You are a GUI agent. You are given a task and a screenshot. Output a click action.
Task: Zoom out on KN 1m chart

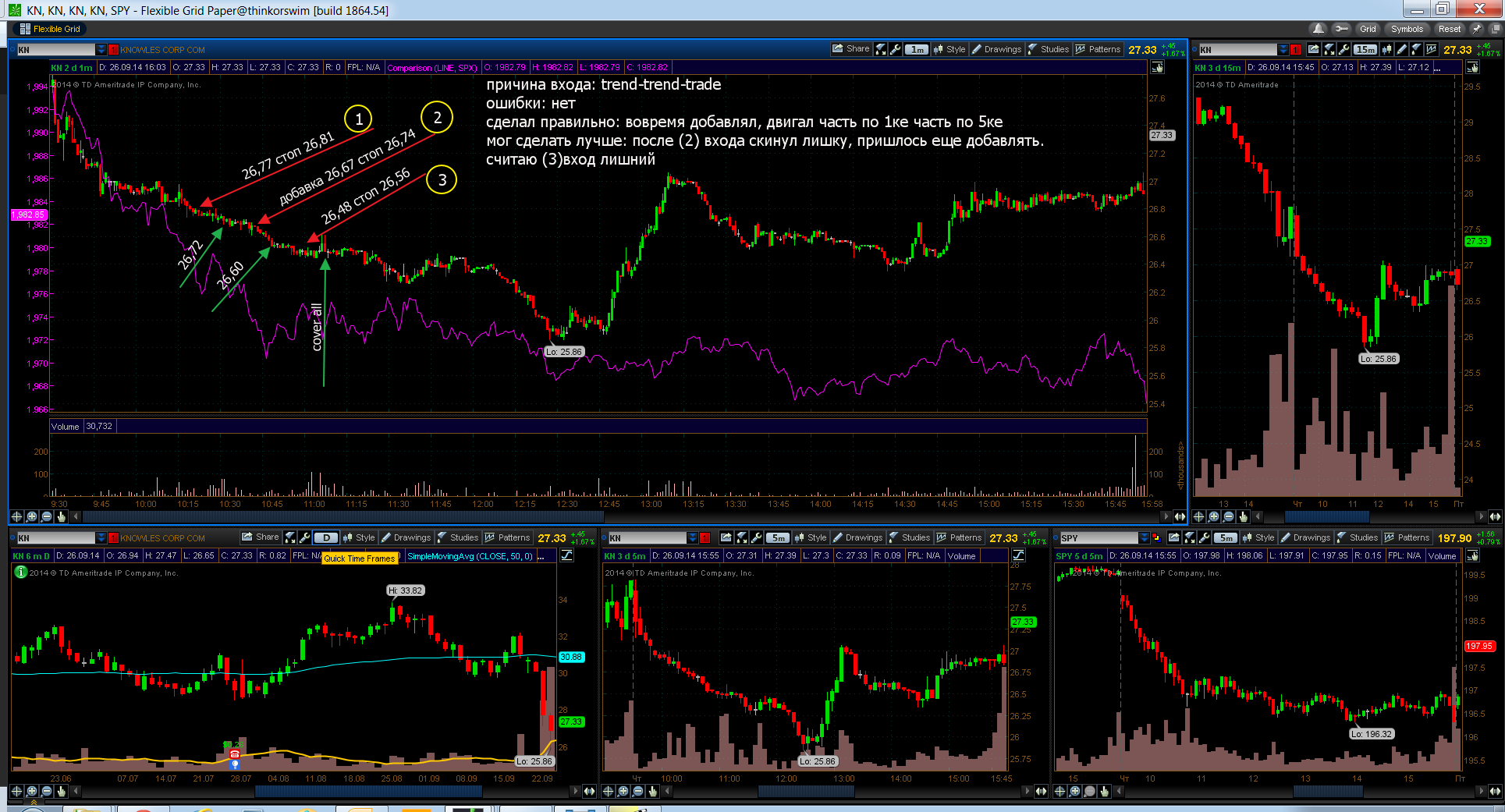point(47,516)
